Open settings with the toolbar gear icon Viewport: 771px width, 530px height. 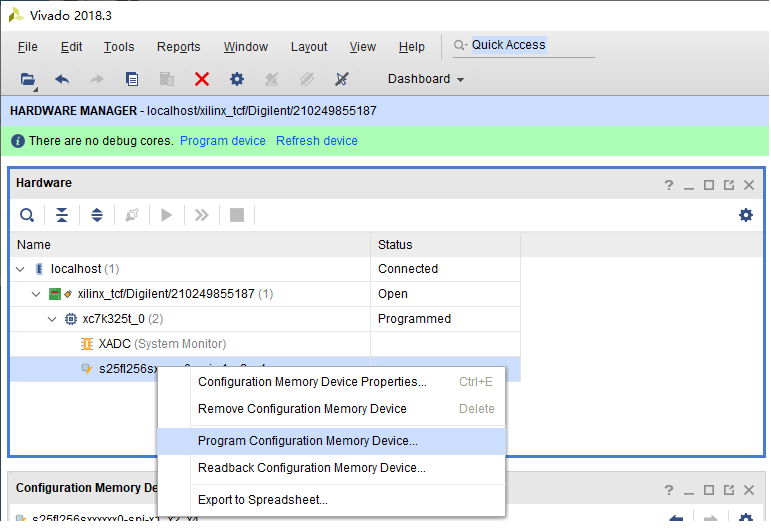[237, 79]
